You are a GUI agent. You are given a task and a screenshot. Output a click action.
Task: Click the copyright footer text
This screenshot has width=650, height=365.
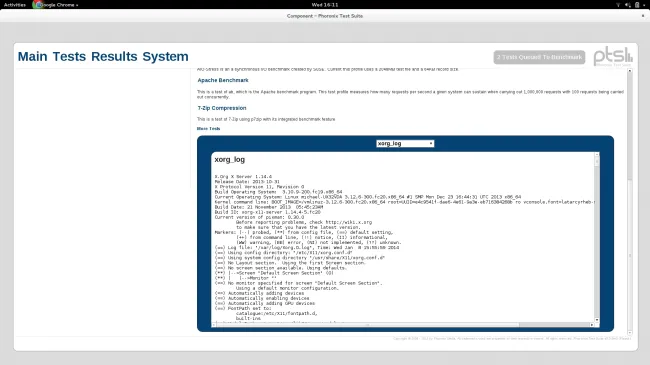tap(512, 338)
